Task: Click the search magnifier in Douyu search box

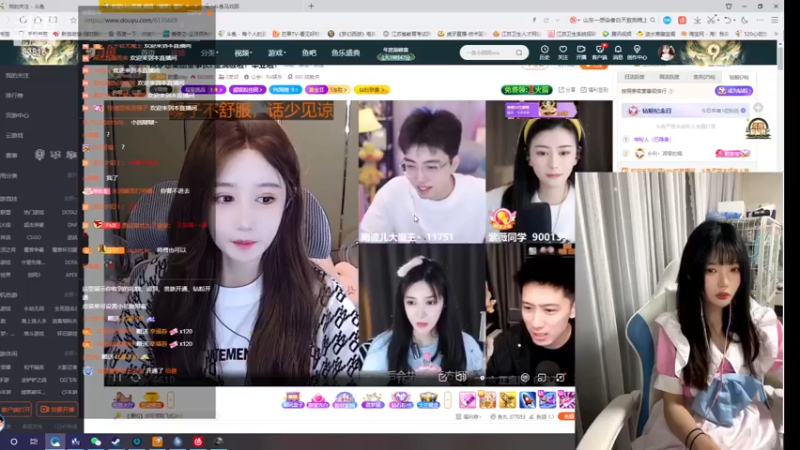Action: coord(519,53)
